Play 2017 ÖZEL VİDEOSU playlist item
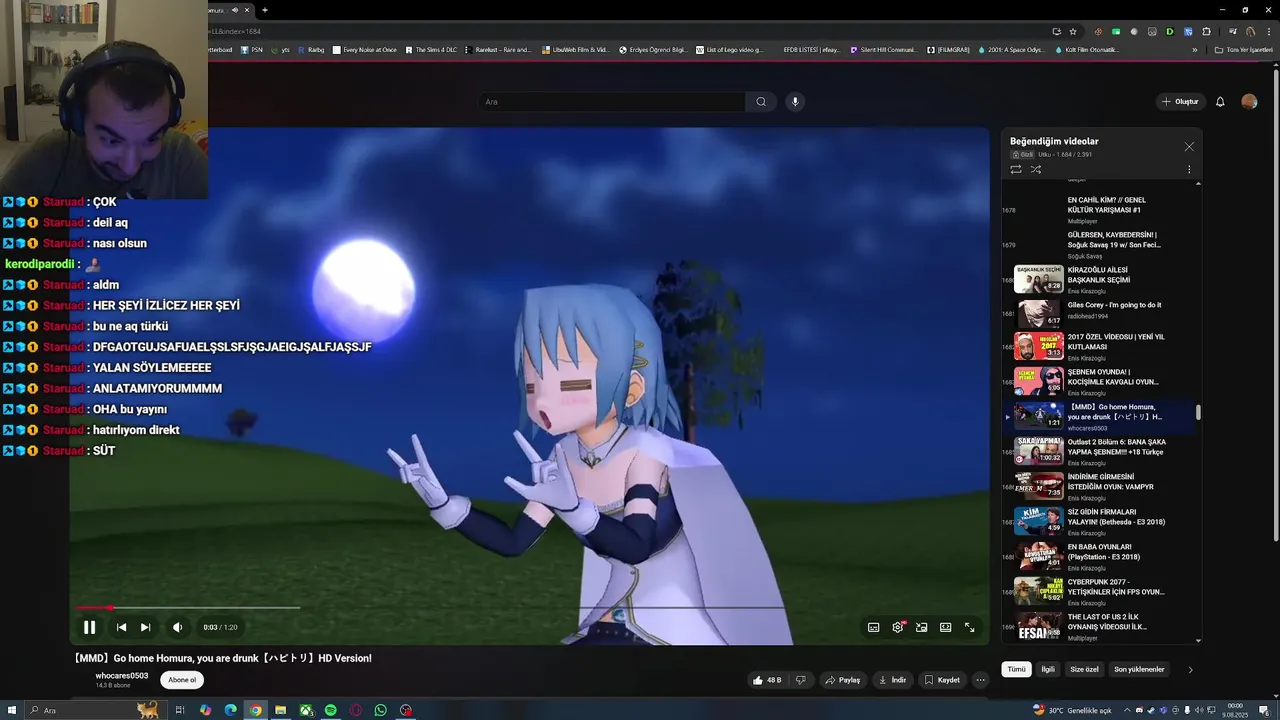 pos(1098,346)
